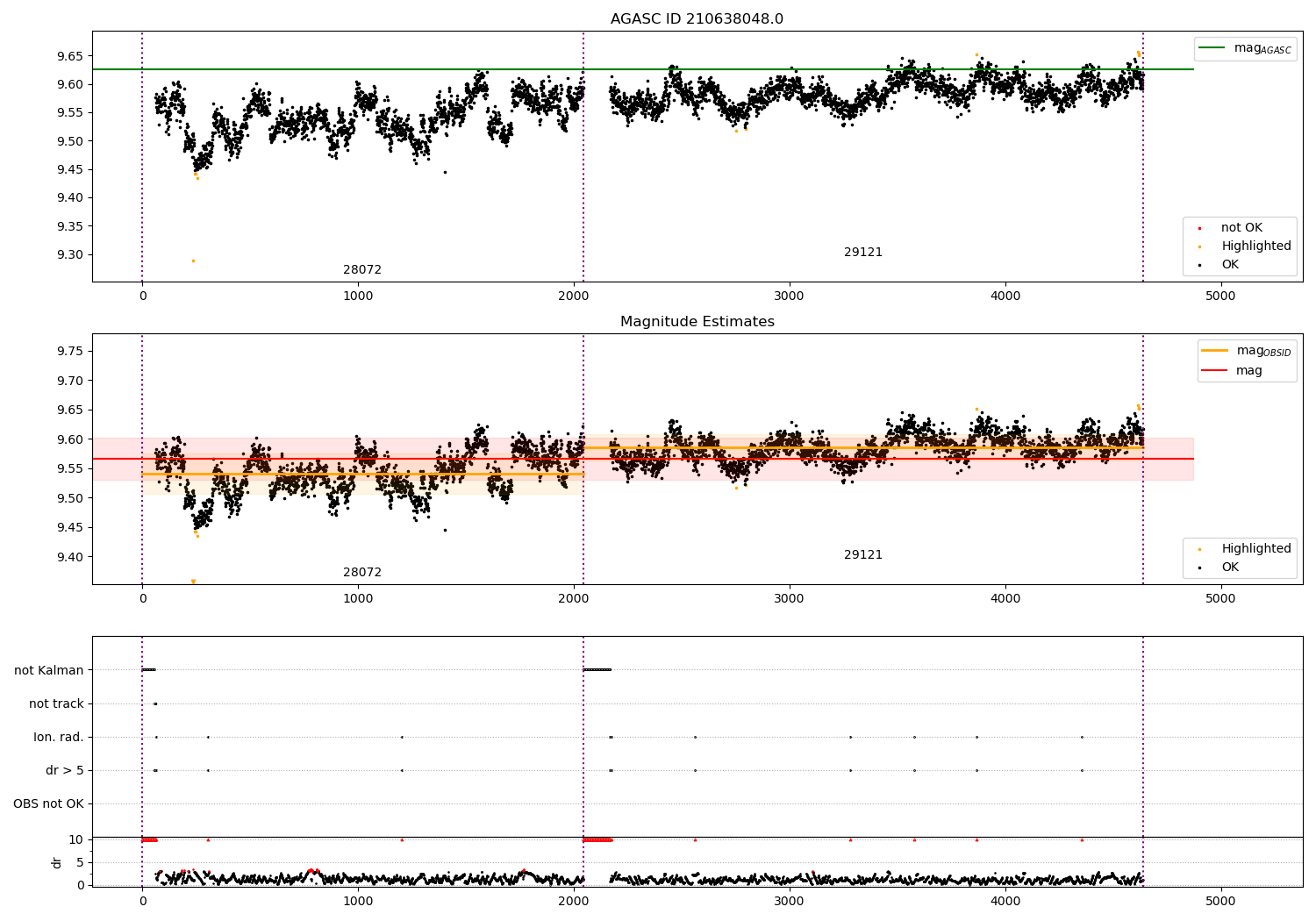Click the 10 tick on the dr axis
The height and width of the screenshot is (921, 1316).
76,840
